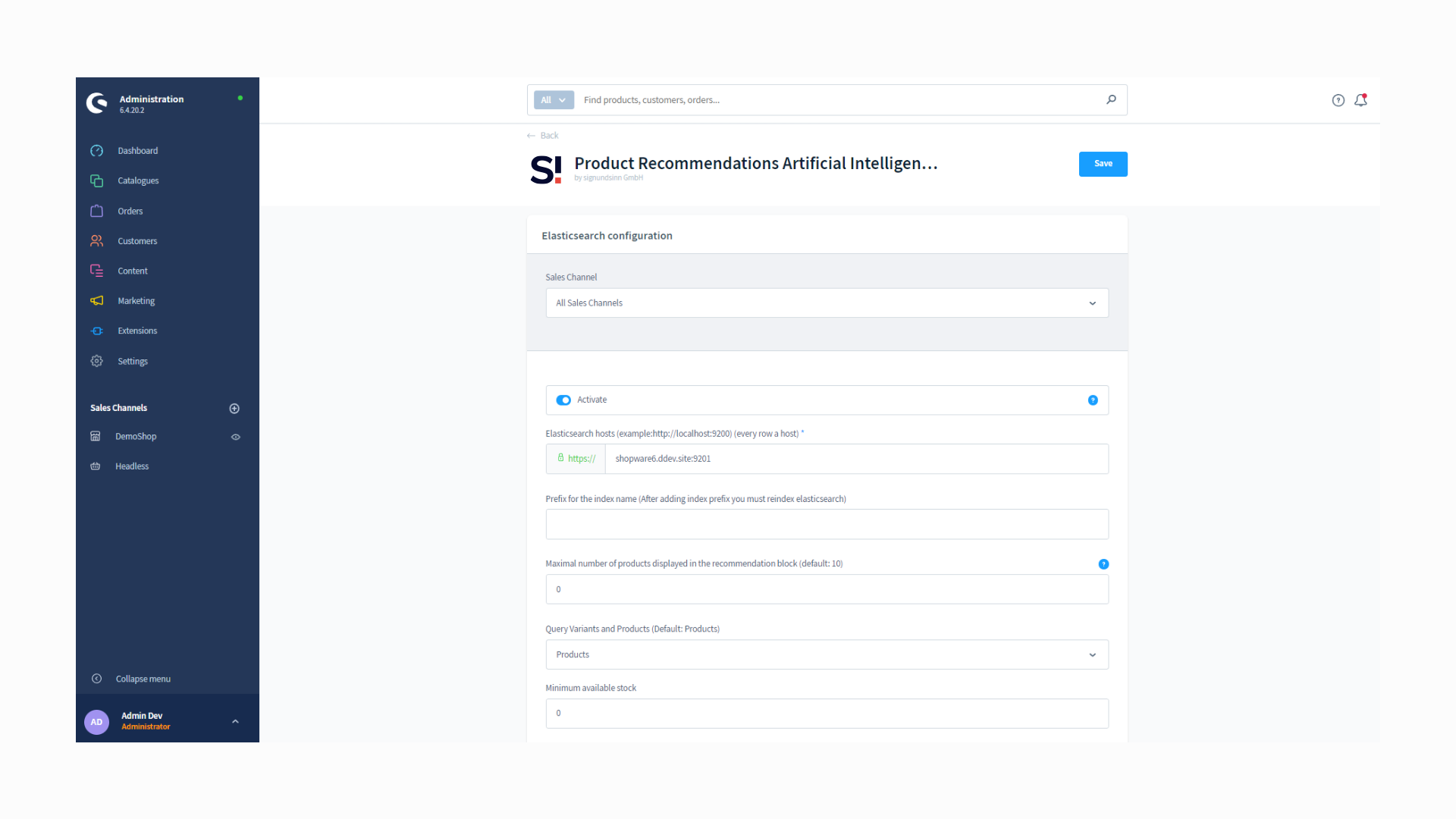Click the Back link
1456x819 pixels.
click(x=543, y=135)
